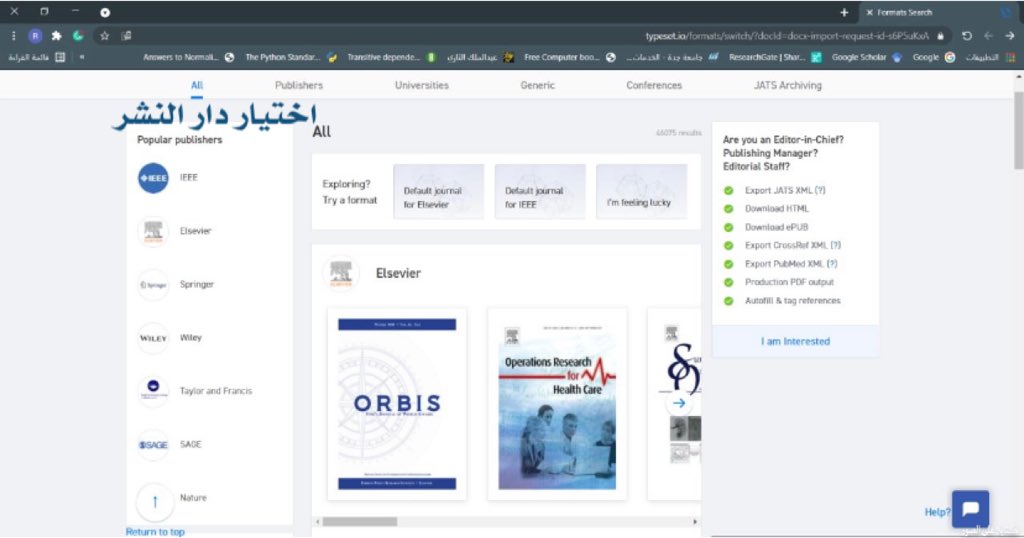Open the Answers to Normali bookmark
1024x538 pixels.
click(x=188, y=57)
